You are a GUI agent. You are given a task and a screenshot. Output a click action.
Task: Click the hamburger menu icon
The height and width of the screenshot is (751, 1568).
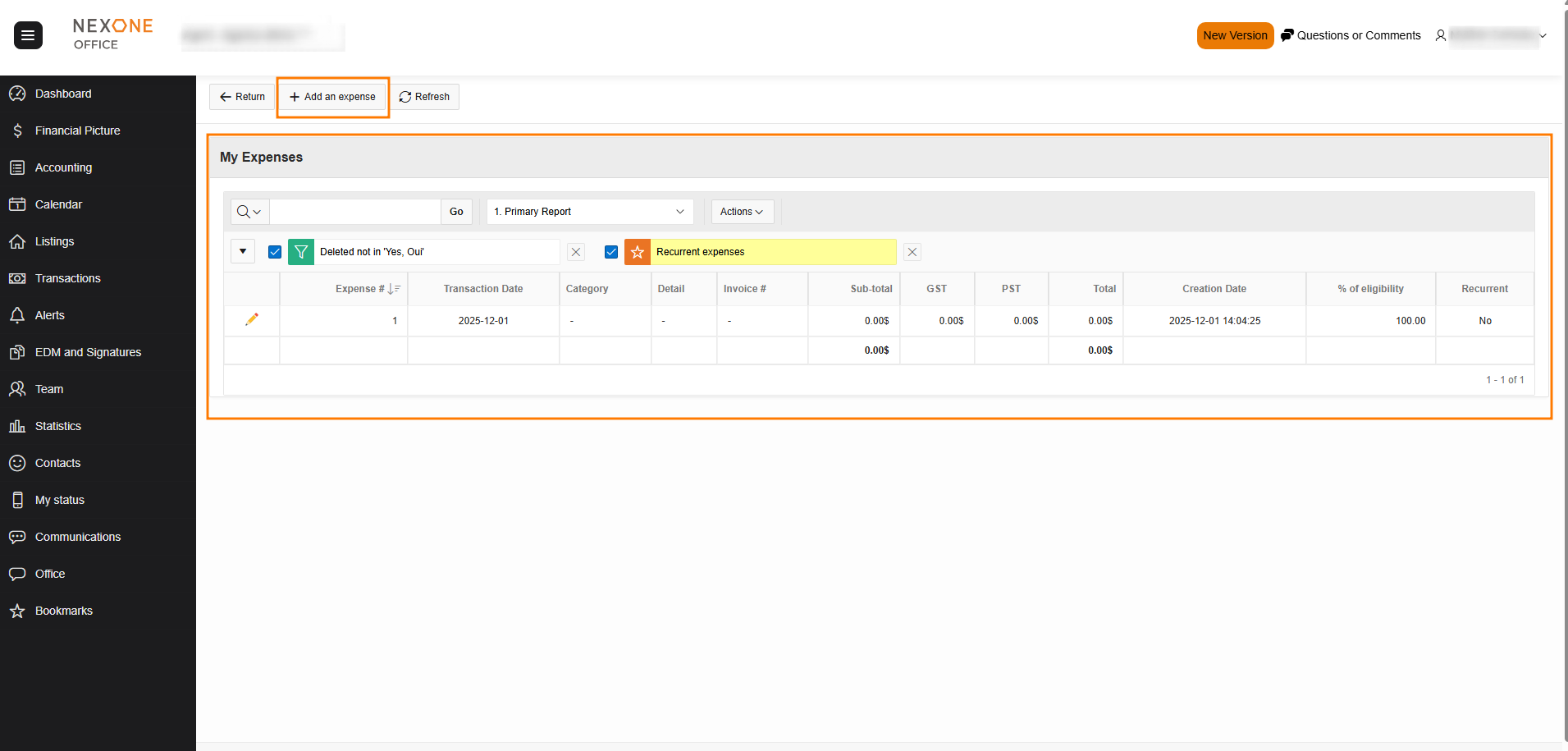[x=28, y=35]
